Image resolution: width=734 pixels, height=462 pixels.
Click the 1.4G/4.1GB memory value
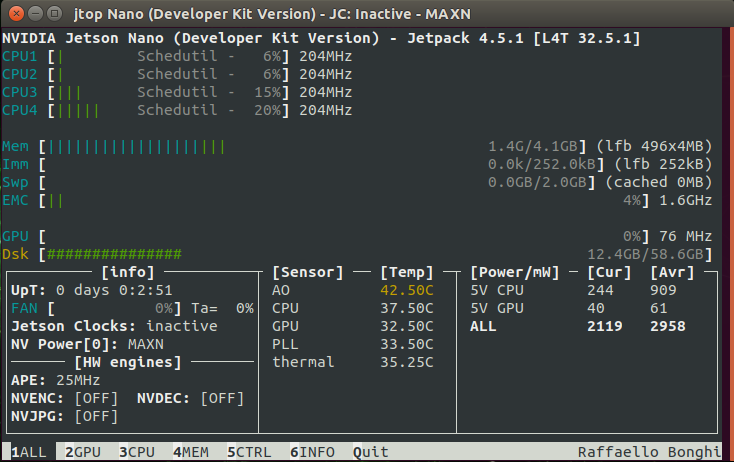(x=533, y=147)
